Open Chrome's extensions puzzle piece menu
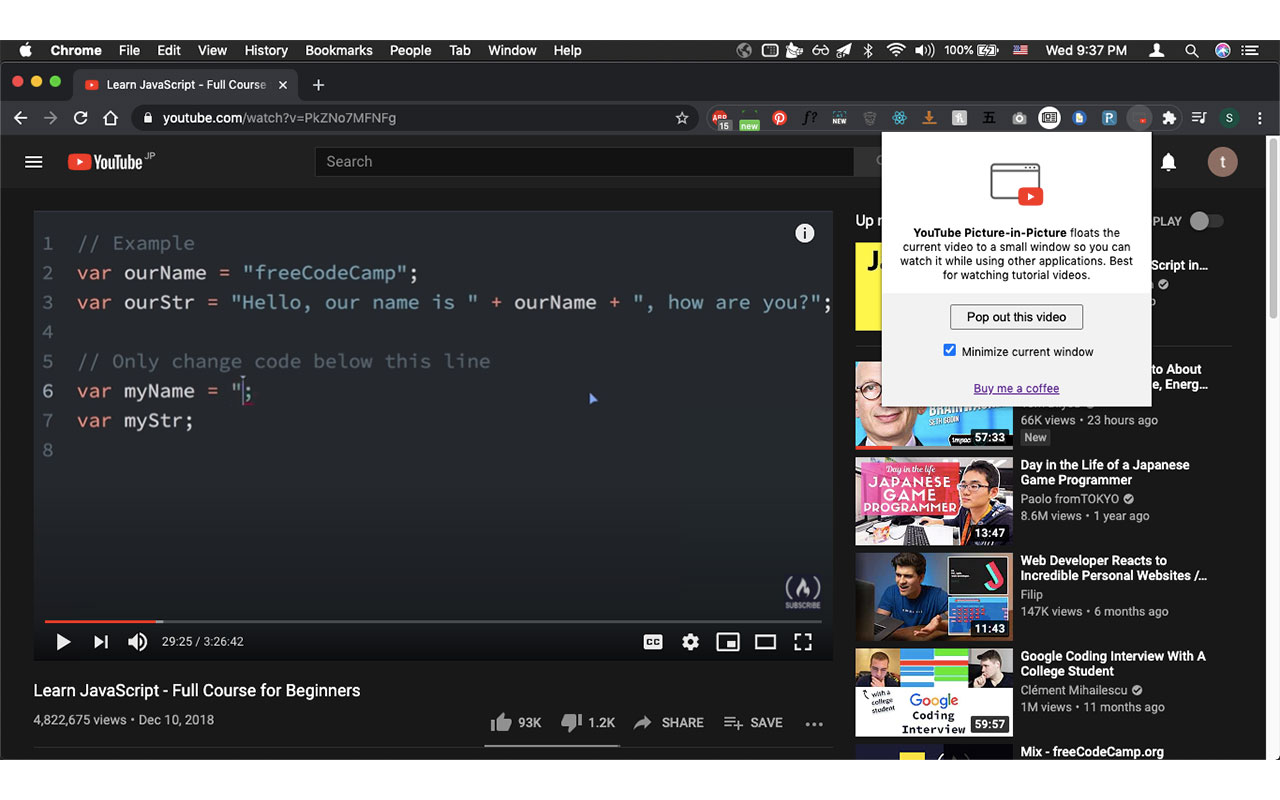 coord(1169,117)
